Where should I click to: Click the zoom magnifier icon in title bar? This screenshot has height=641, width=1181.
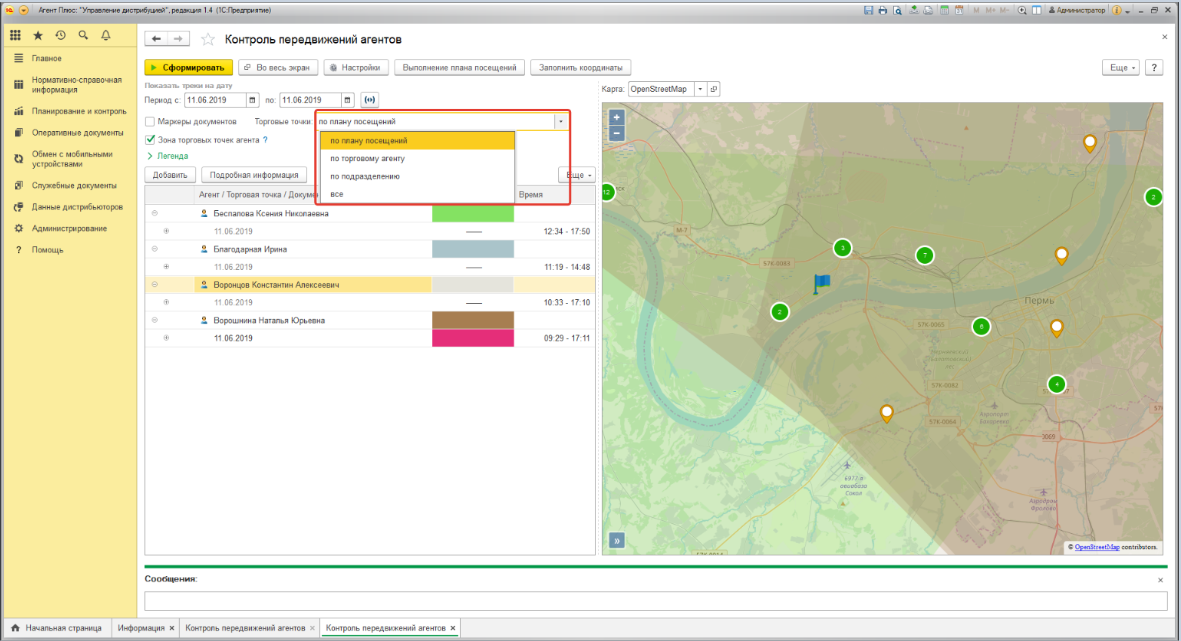point(1022,11)
